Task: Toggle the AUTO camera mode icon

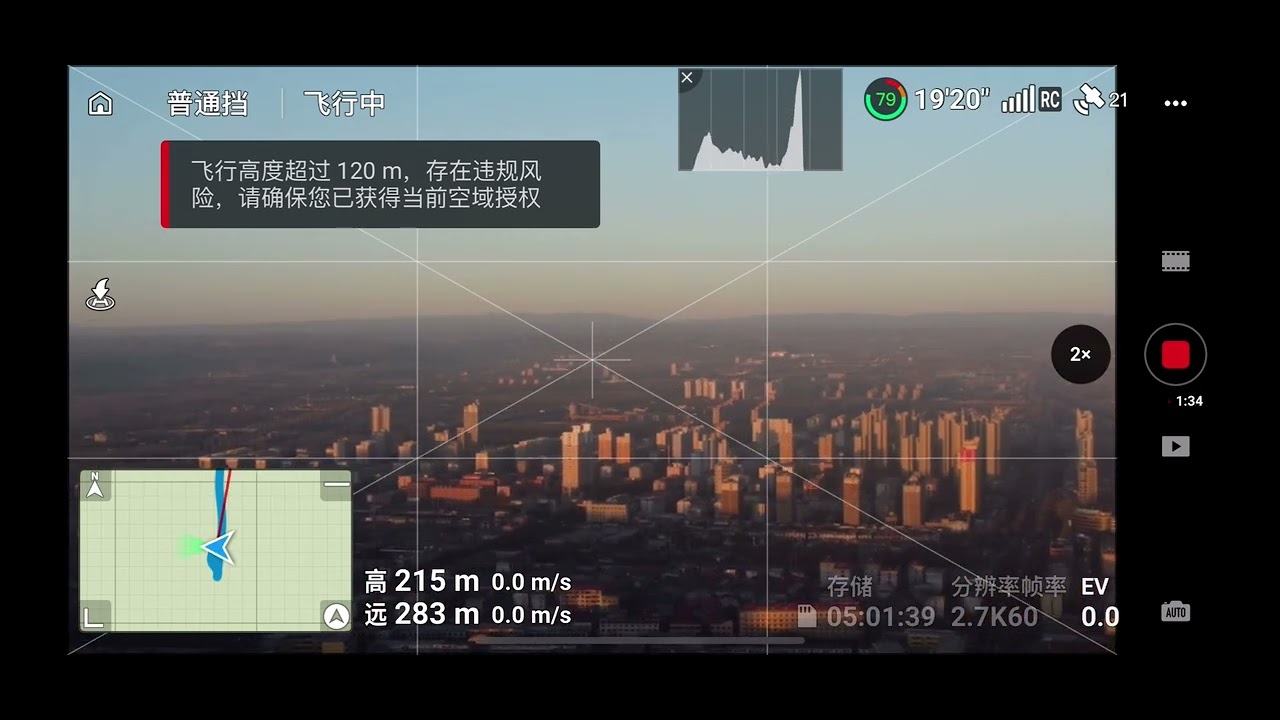Action: (x=1175, y=611)
